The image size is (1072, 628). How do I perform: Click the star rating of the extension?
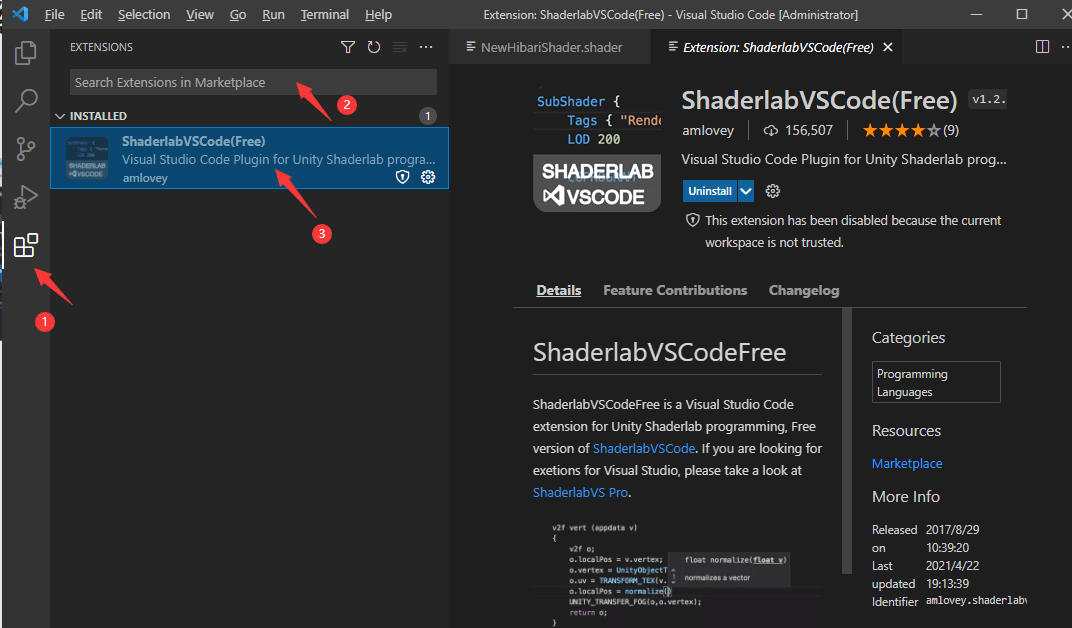tap(901, 131)
